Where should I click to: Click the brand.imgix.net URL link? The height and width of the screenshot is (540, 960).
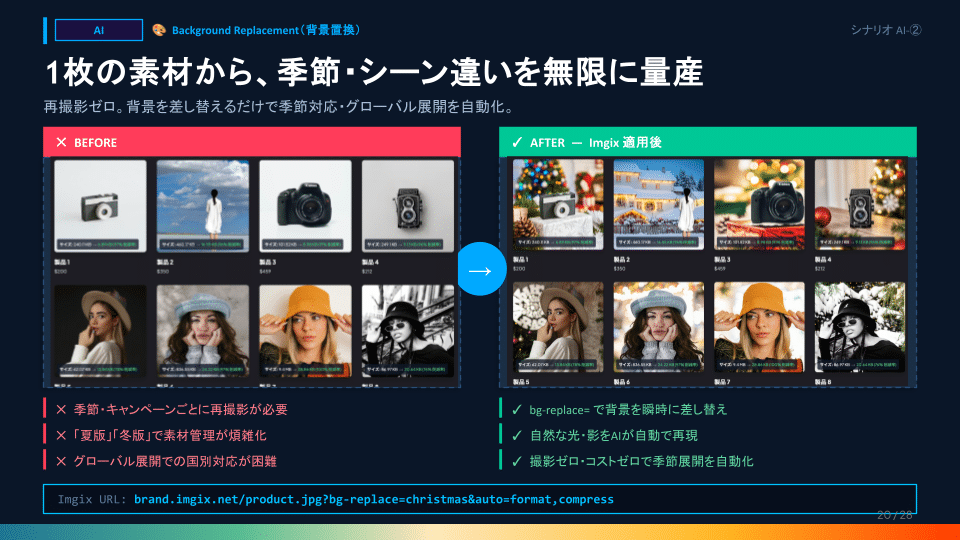click(x=373, y=500)
